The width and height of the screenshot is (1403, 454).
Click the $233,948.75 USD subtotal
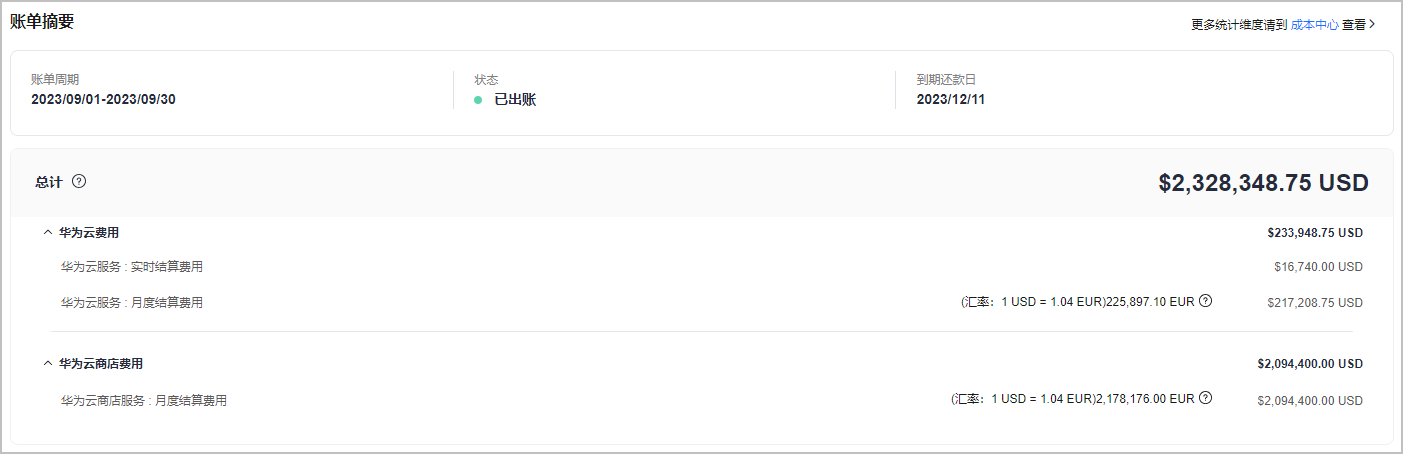[x=1314, y=233]
